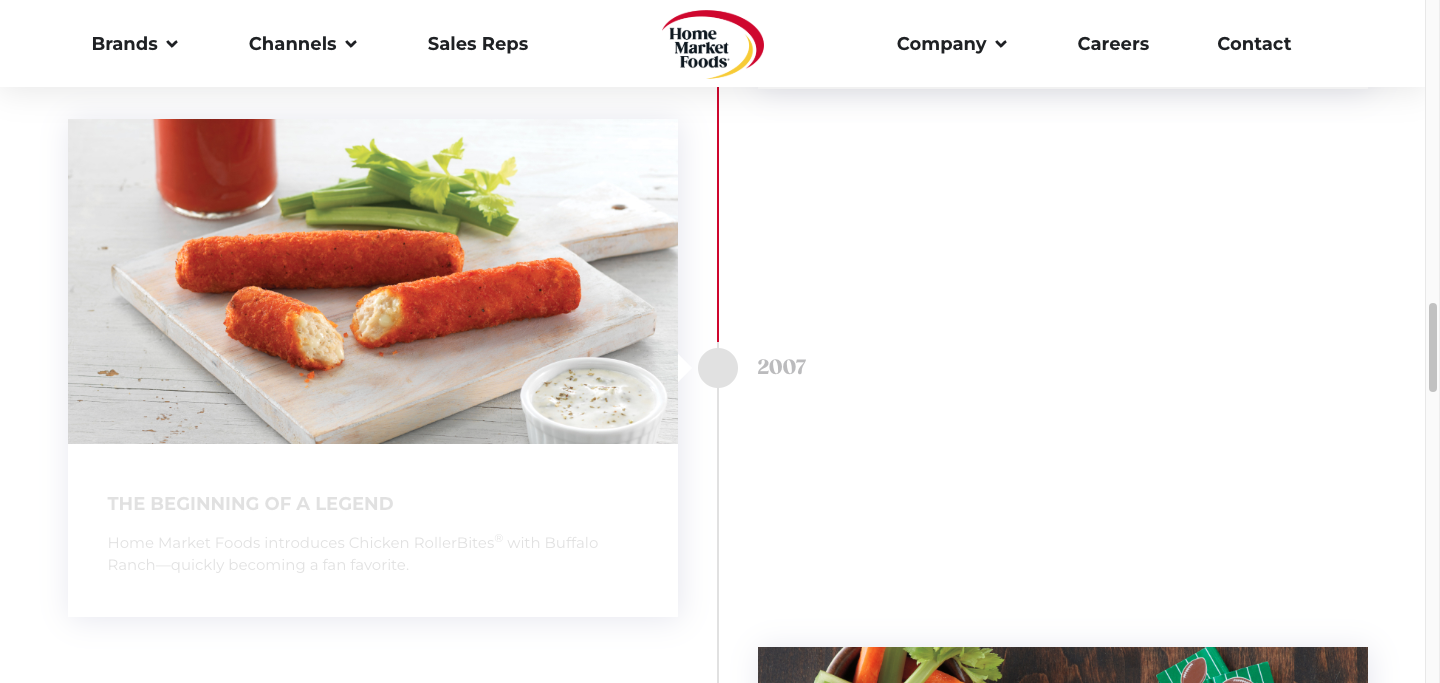This screenshot has height=683, width=1440.
Task: Click the ranch dip bowl in the photo
Action: 594,400
